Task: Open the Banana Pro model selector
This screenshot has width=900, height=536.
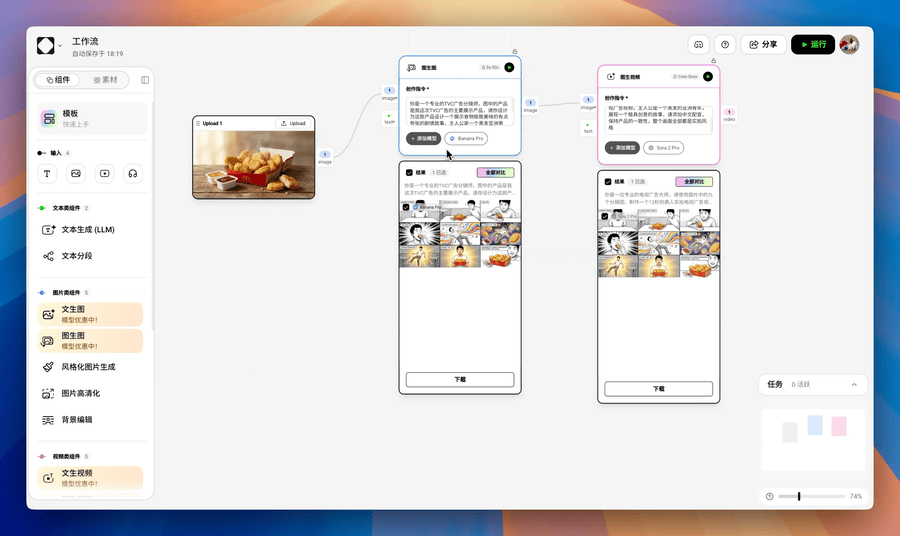Action: tap(466, 138)
